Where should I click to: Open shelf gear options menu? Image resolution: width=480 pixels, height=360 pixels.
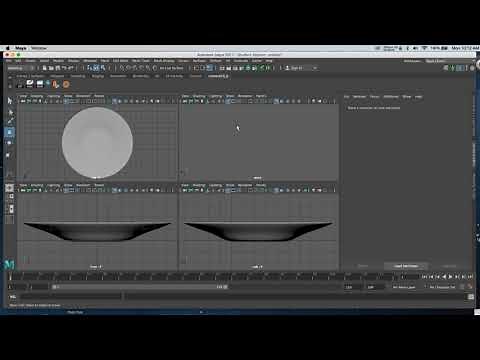coord(10,86)
